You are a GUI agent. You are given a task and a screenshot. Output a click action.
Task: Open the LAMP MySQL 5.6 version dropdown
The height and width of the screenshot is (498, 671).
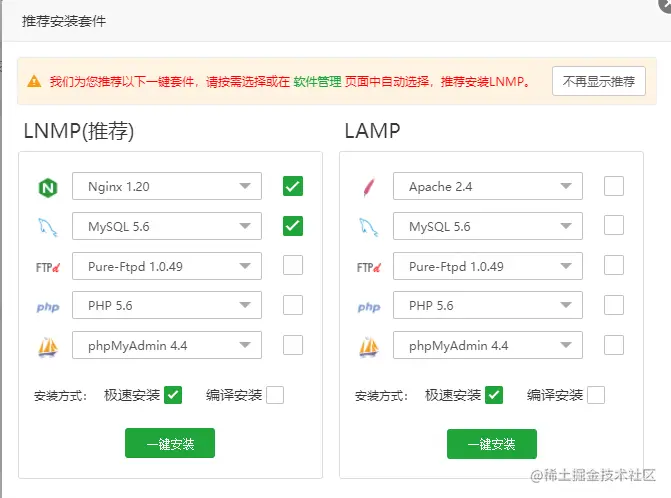pos(488,226)
